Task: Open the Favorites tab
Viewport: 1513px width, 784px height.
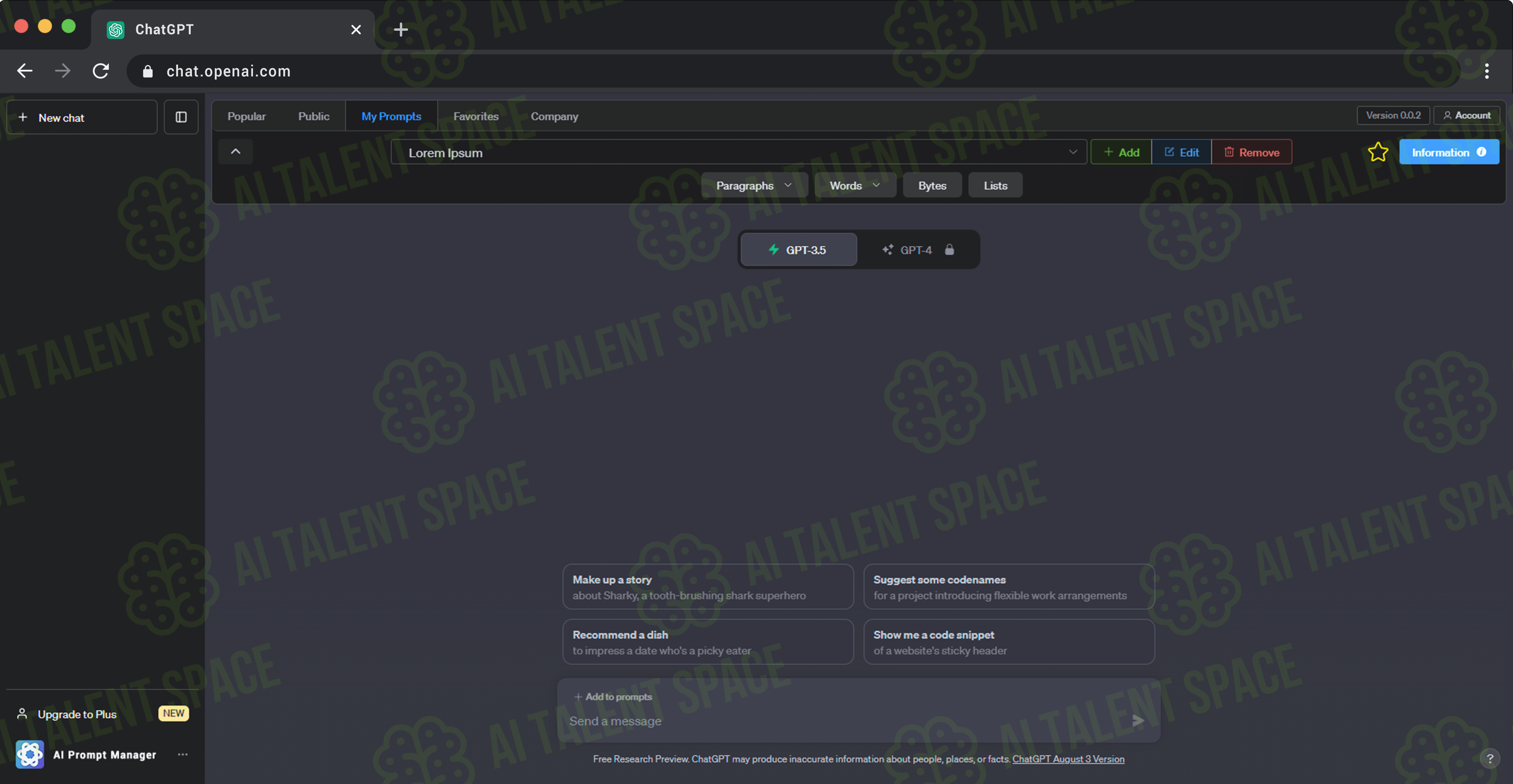Action: pyautogui.click(x=476, y=116)
